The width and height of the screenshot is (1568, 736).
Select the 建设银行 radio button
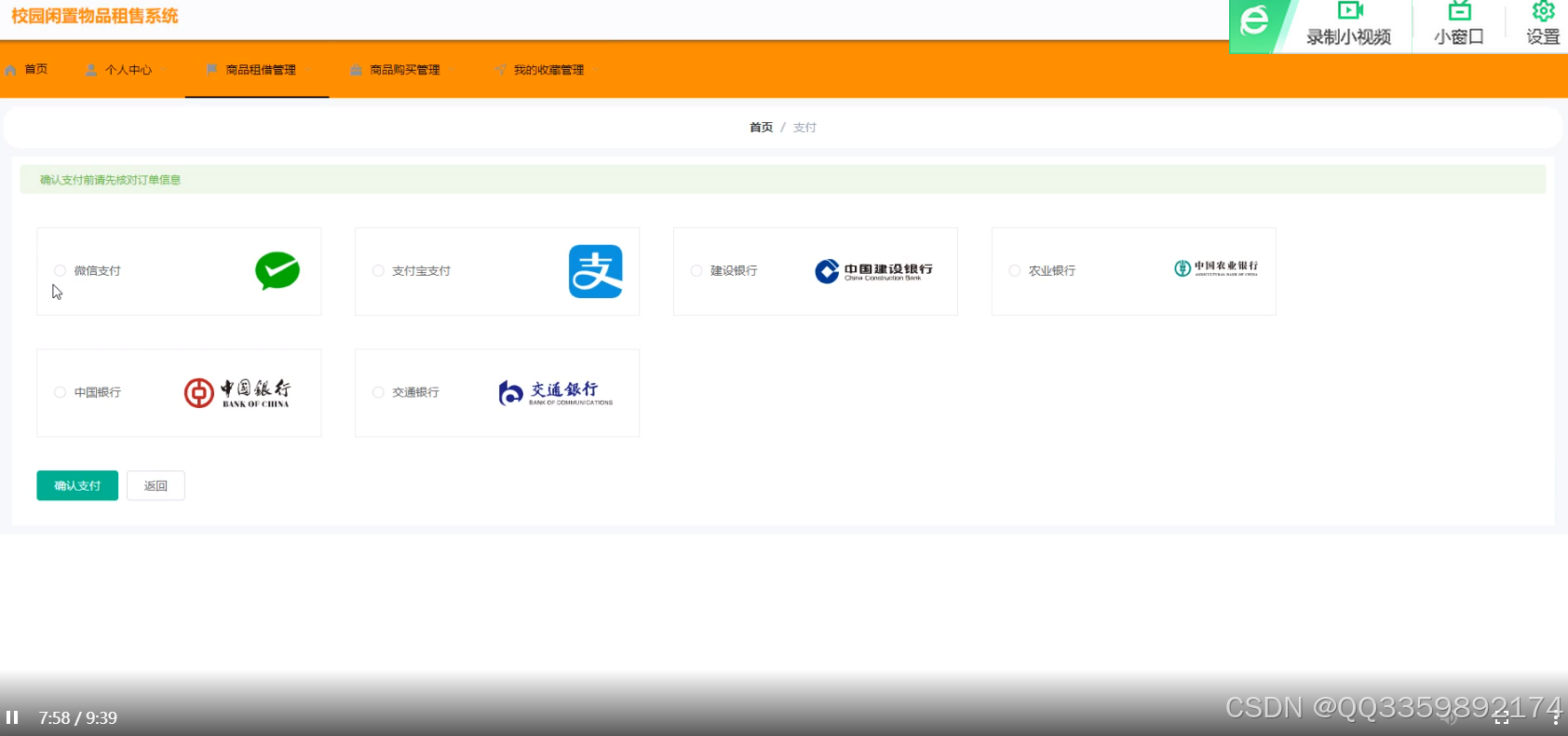click(x=696, y=271)
